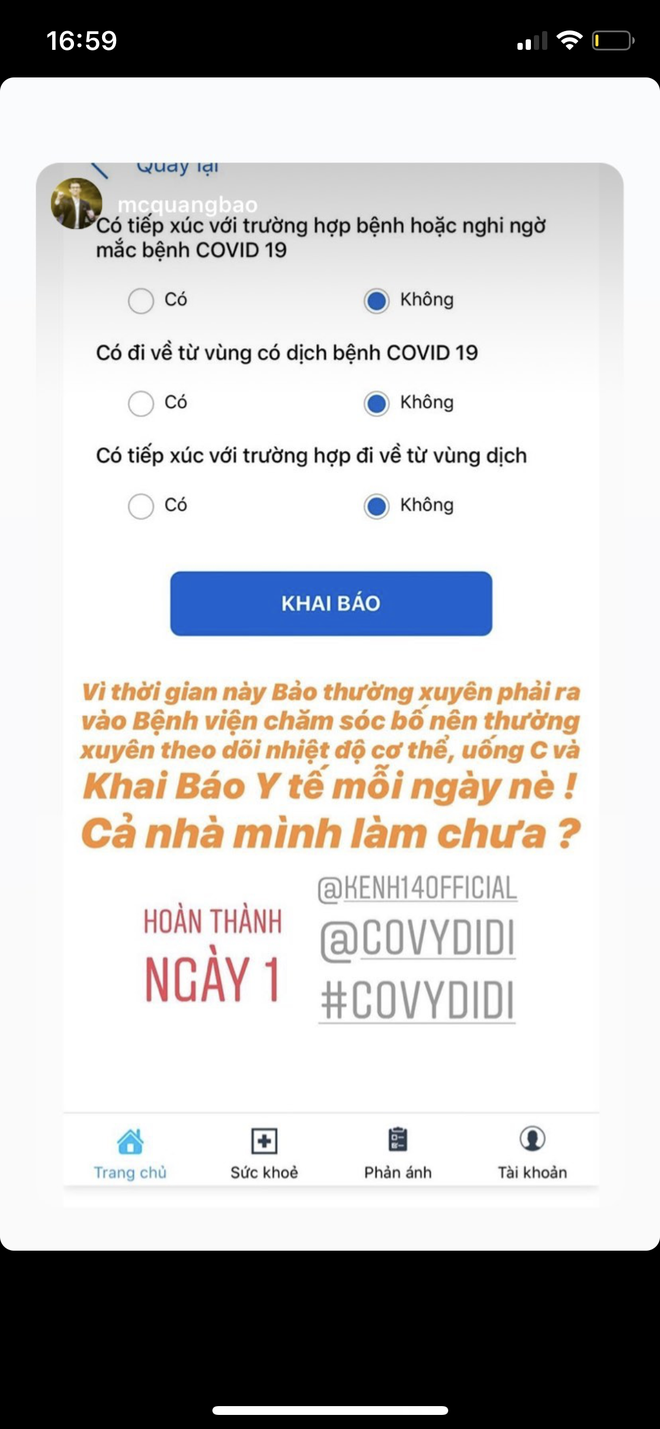The image size is (660, 1429).
Task: Open the @KENH14OFFICIAL mention
Action: click(x=417, y=888)
